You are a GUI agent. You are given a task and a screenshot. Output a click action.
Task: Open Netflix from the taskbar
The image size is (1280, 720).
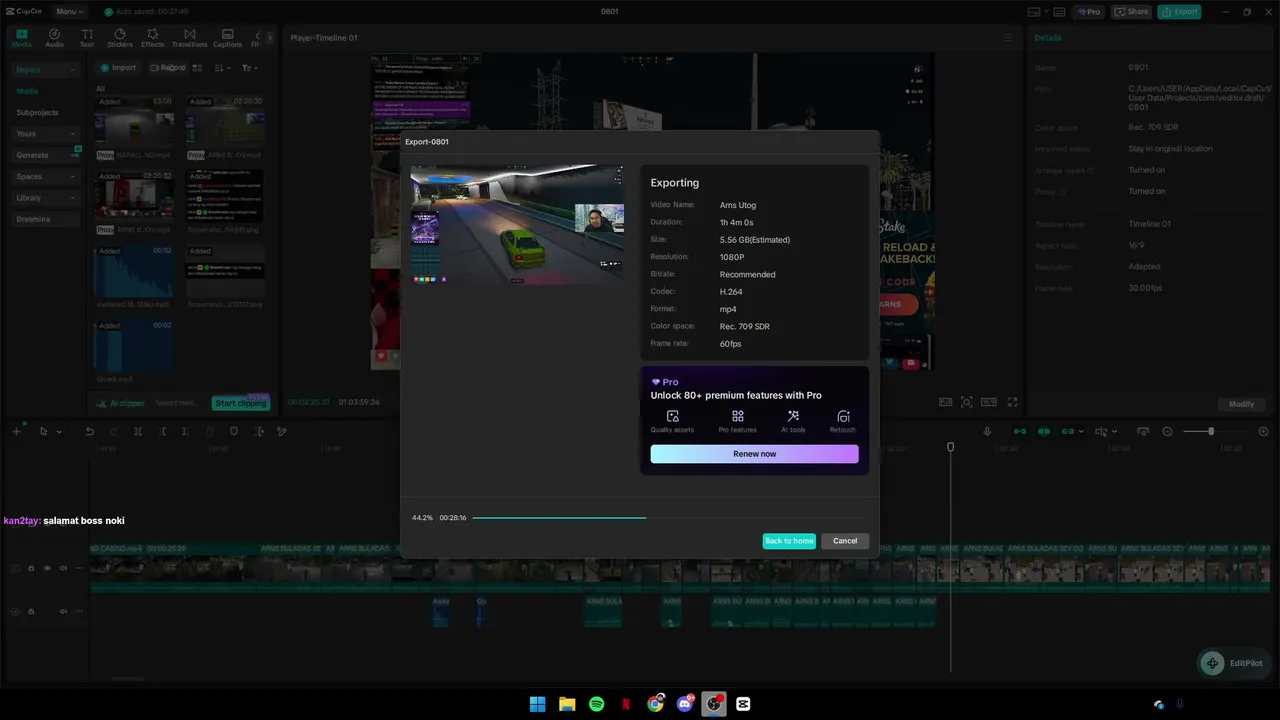(x=626, y=704)
